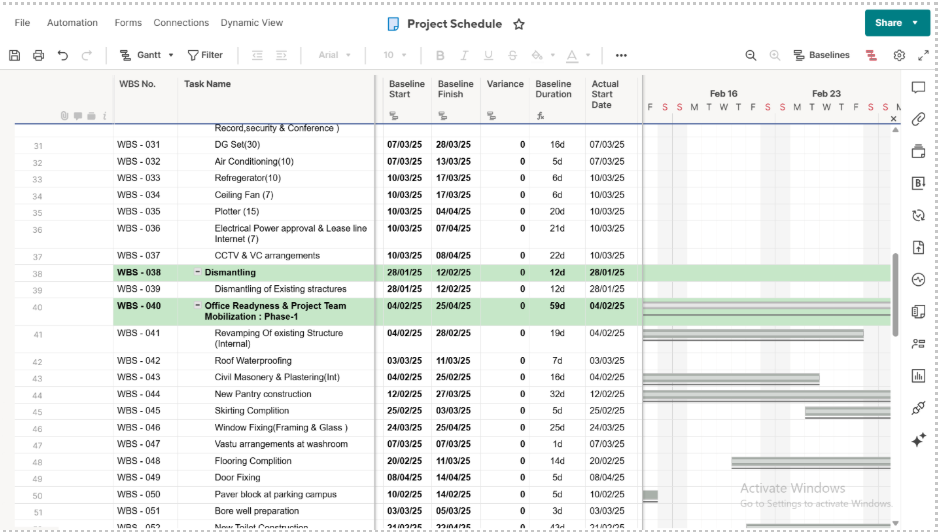940x532 pixels.
Task: Collapse the Dismantling parent row
Action: pos(197,272)
